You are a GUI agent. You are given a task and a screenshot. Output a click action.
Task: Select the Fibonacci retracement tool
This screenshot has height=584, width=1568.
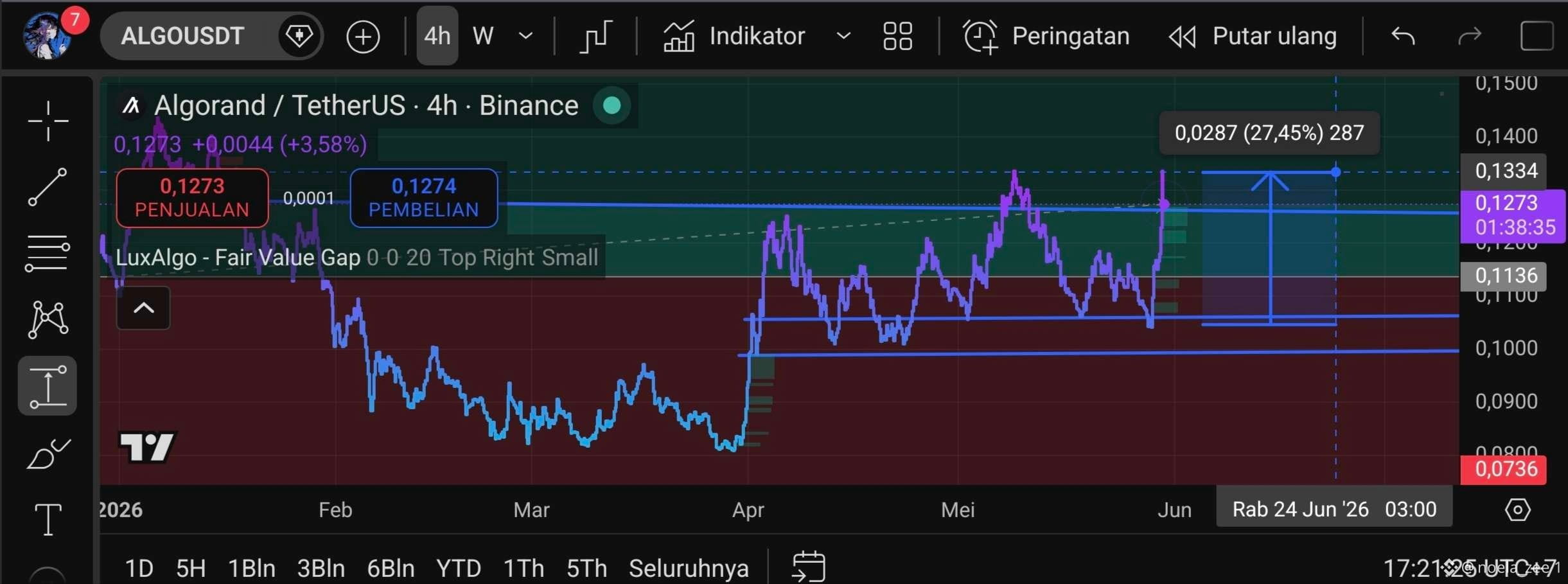click(48, 253)
